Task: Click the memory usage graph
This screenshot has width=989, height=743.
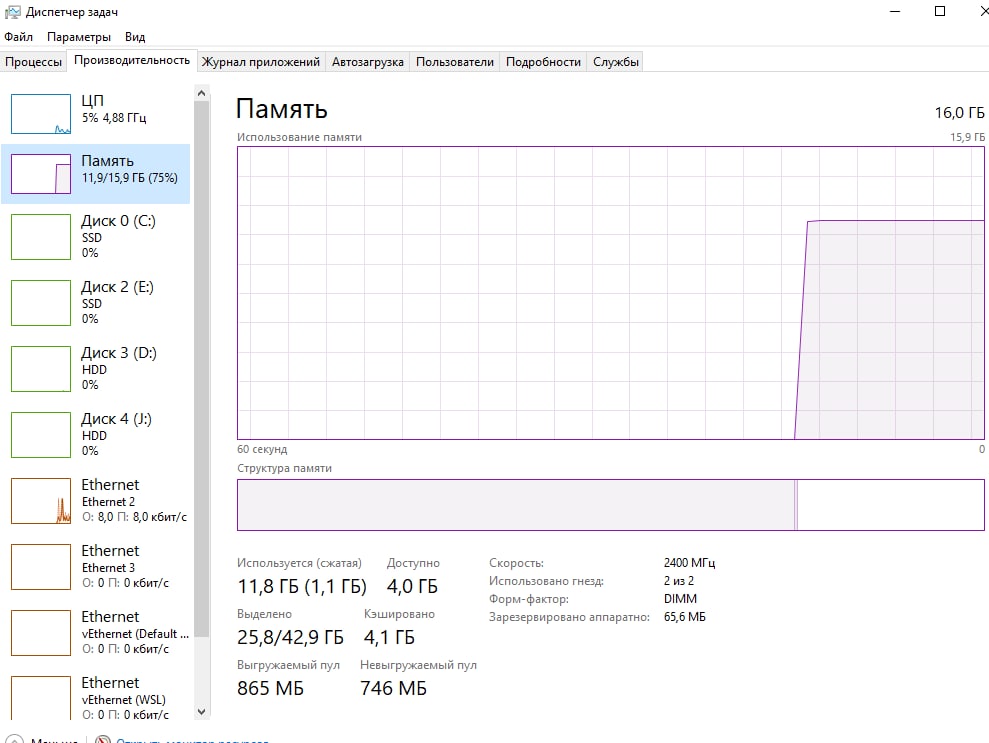Action: 611,293
